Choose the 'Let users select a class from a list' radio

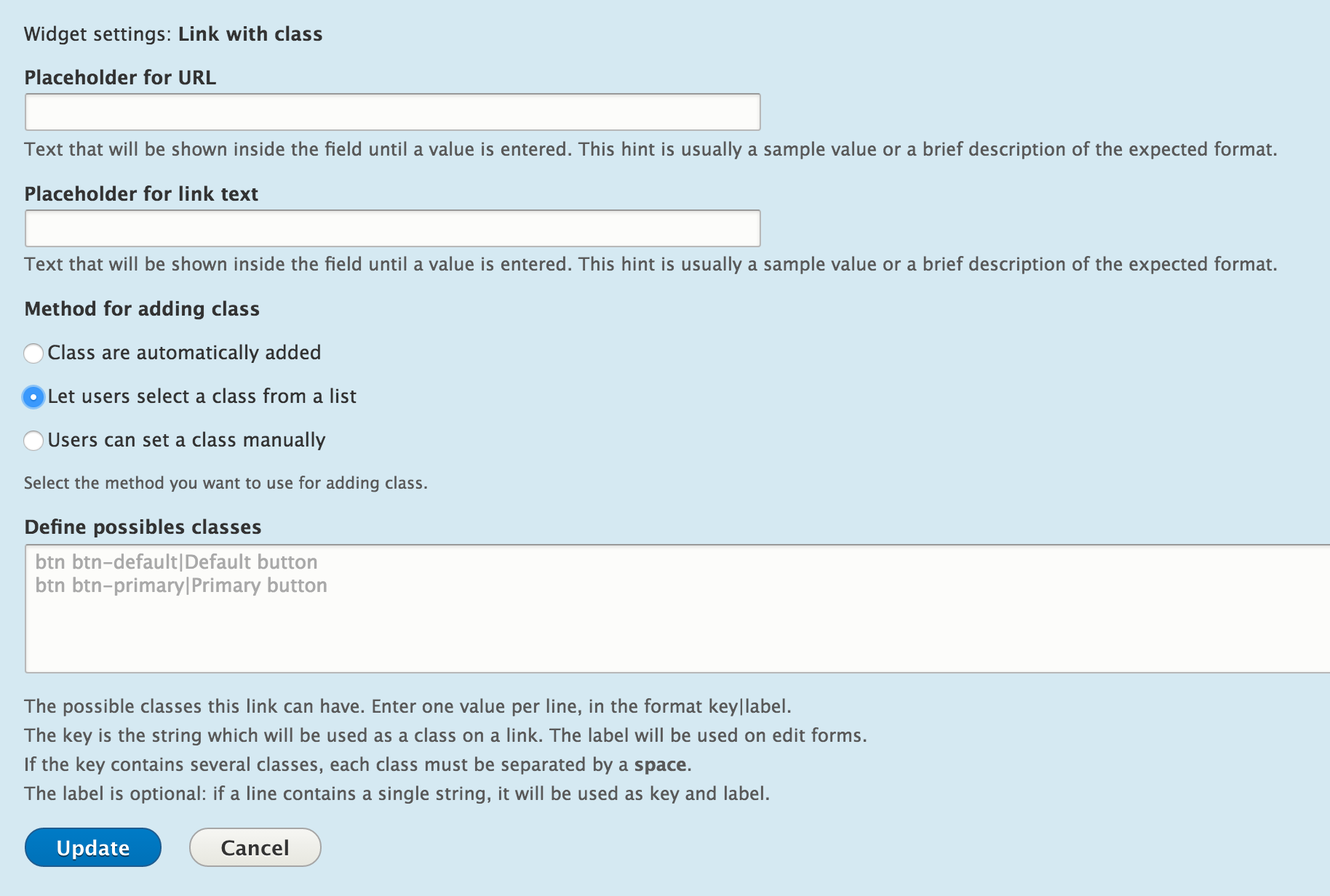click(33, 397)
